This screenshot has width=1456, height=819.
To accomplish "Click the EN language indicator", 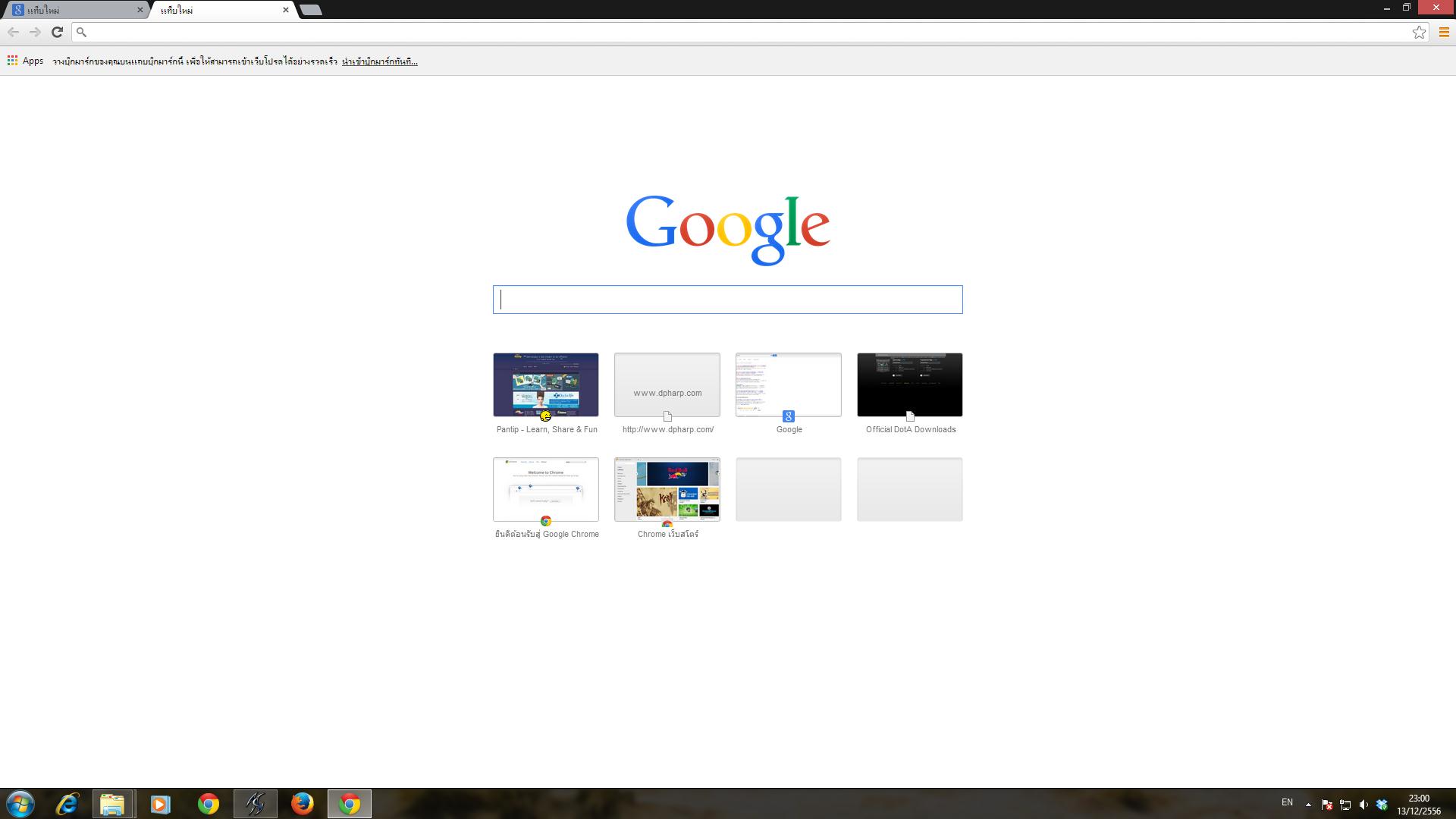I will tap(1287, 802).
